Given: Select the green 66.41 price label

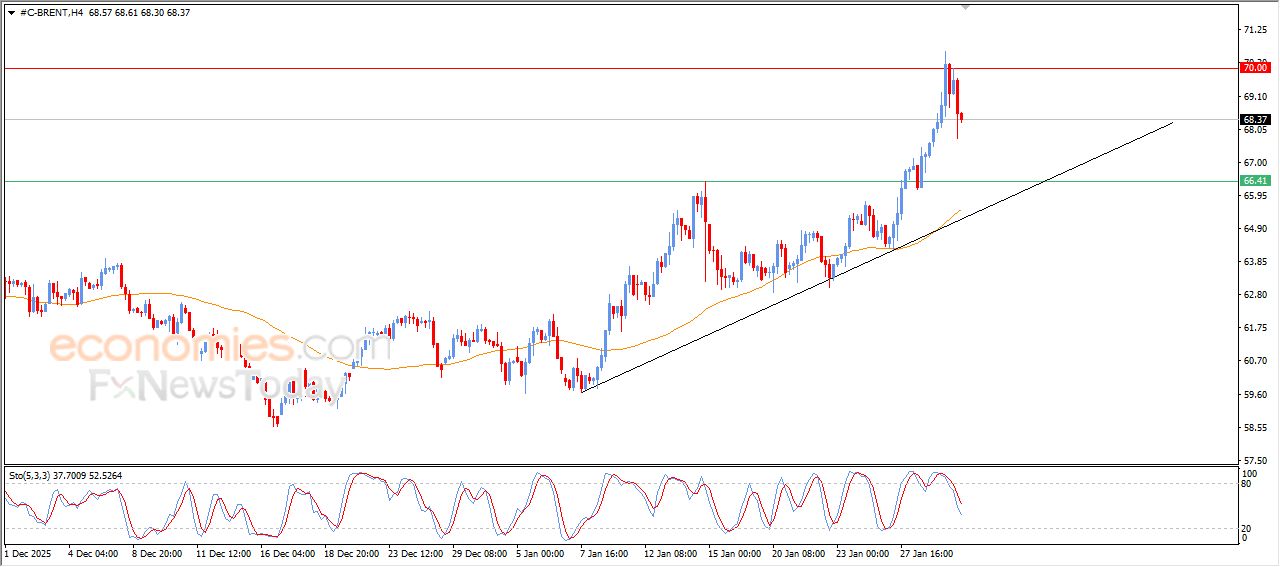Looking at the screenshot, I should tap(1254, 180).
